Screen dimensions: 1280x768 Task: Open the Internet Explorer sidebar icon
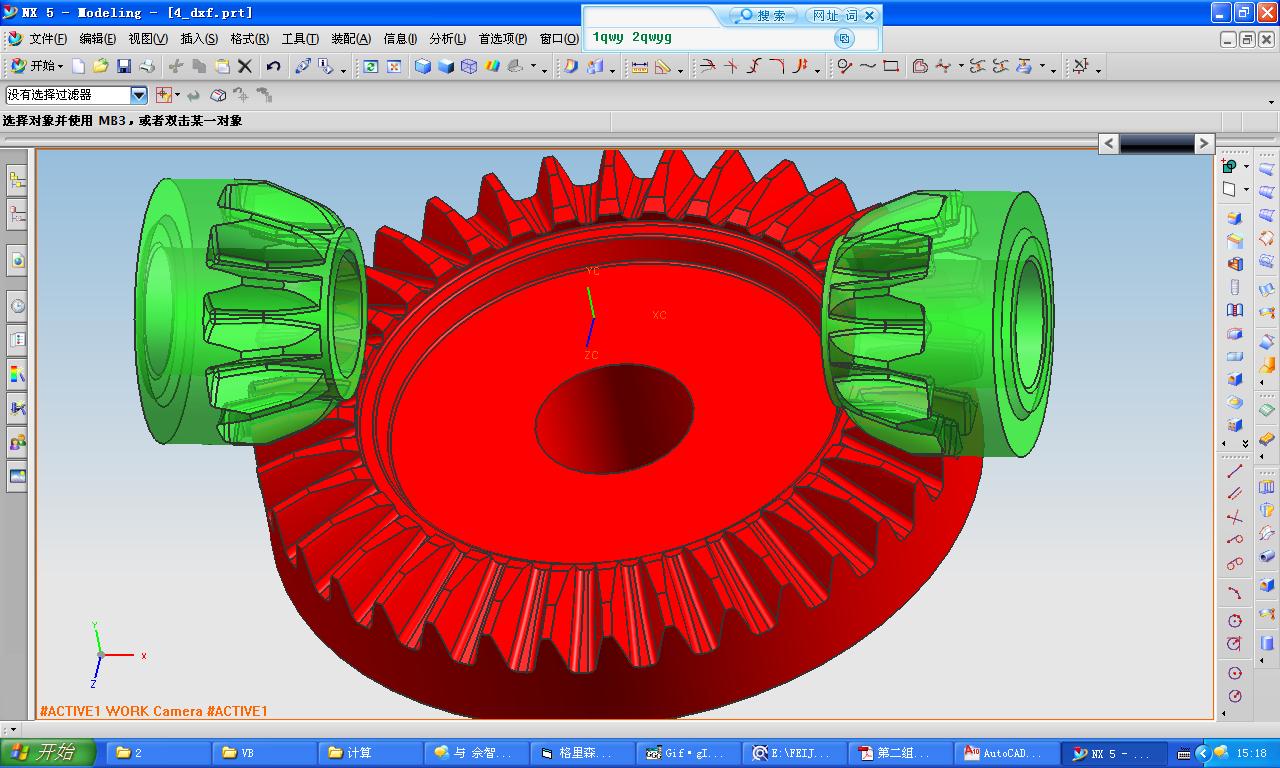click(17, 260)
